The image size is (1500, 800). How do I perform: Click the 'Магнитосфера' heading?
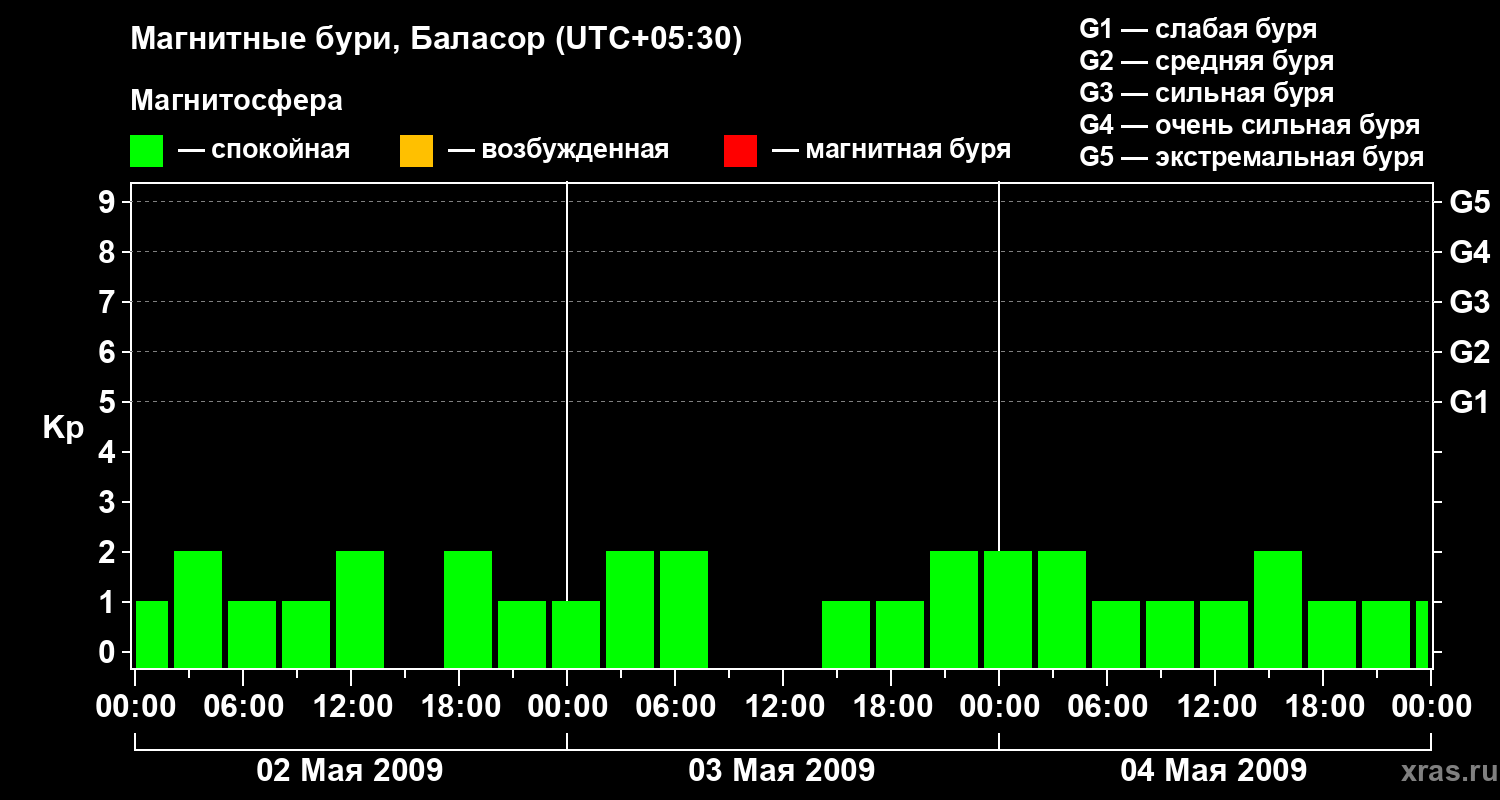(x=237, y=101)
